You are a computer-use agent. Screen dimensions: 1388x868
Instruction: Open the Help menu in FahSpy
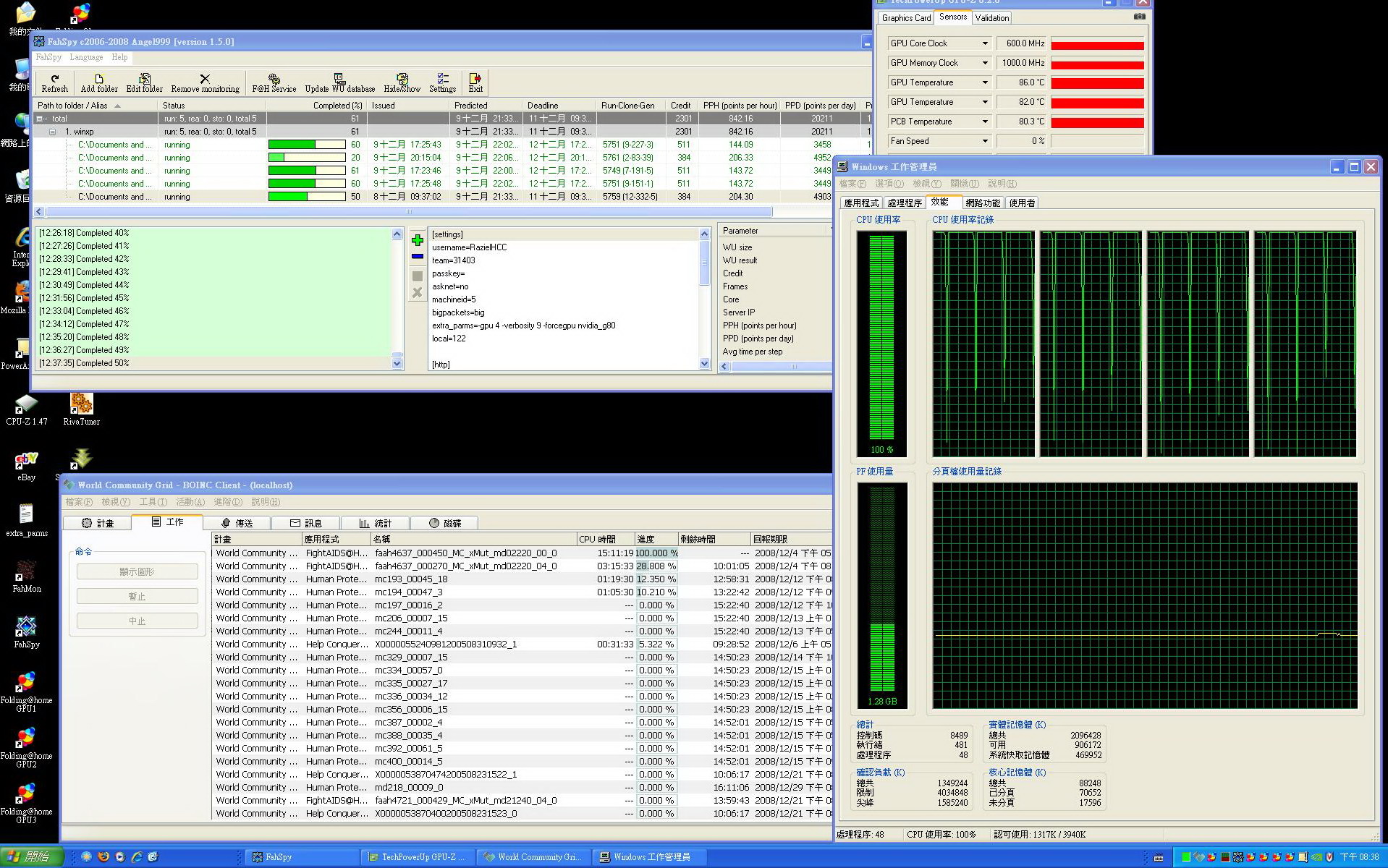[x=119, y=57]
